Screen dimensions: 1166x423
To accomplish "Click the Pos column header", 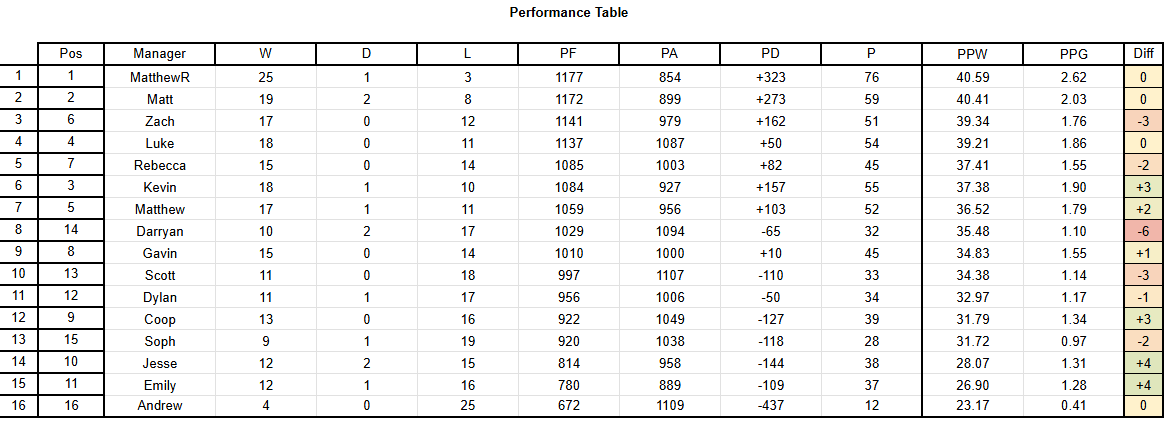I will coord(71,54).
